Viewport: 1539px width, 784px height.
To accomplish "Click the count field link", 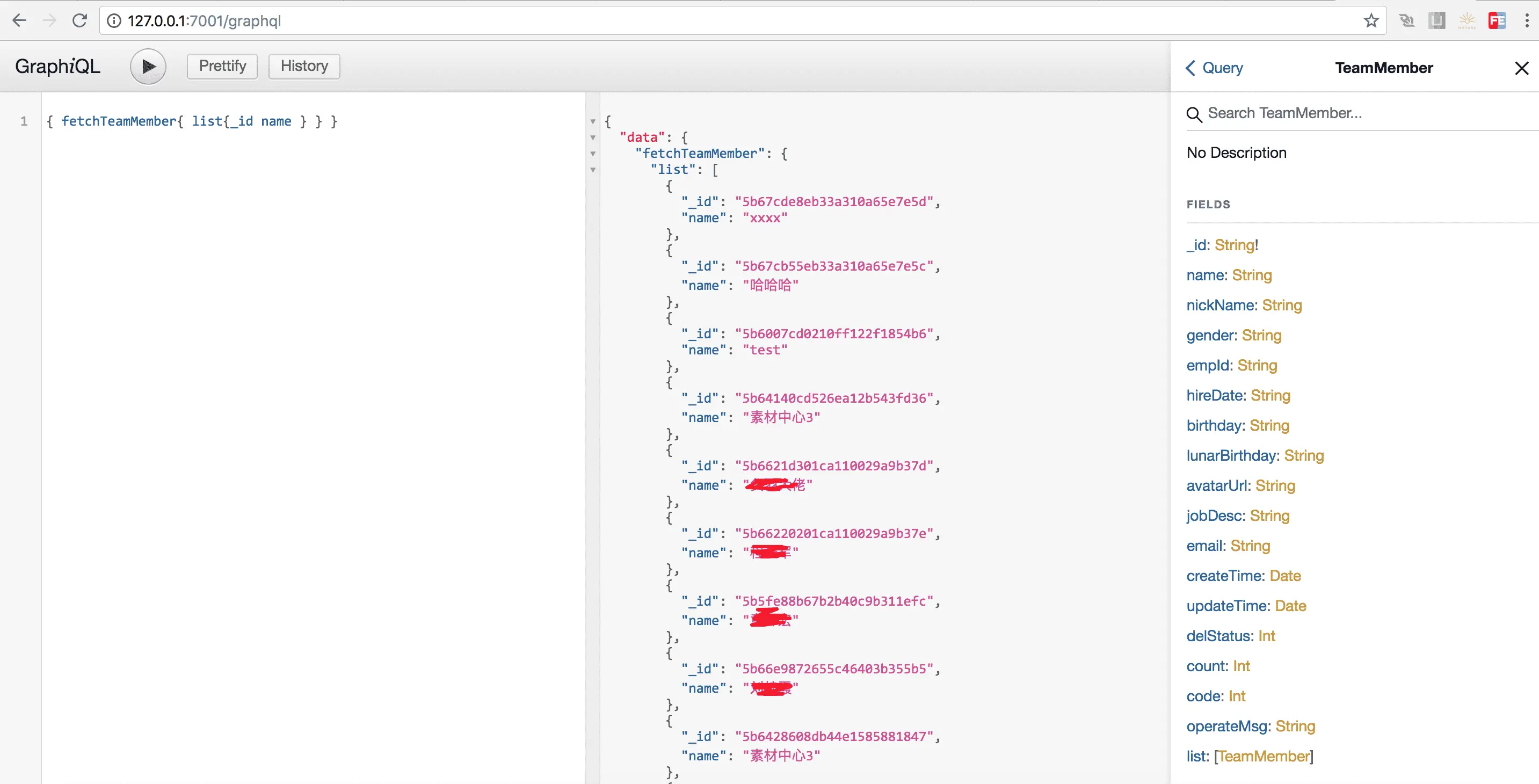I will pos(1206,666).
